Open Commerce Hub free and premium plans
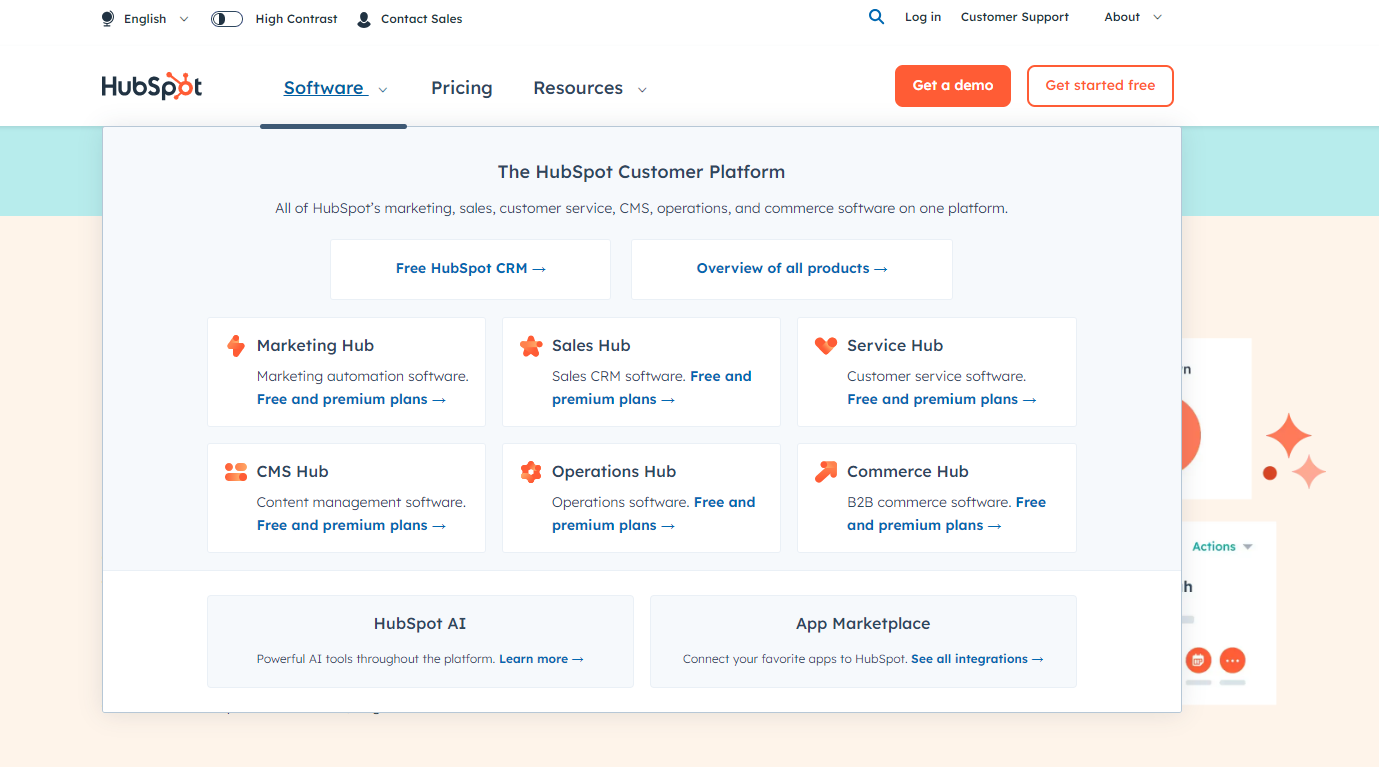The height and width of the screenshot is (767, 1379). tap(946, 514)
